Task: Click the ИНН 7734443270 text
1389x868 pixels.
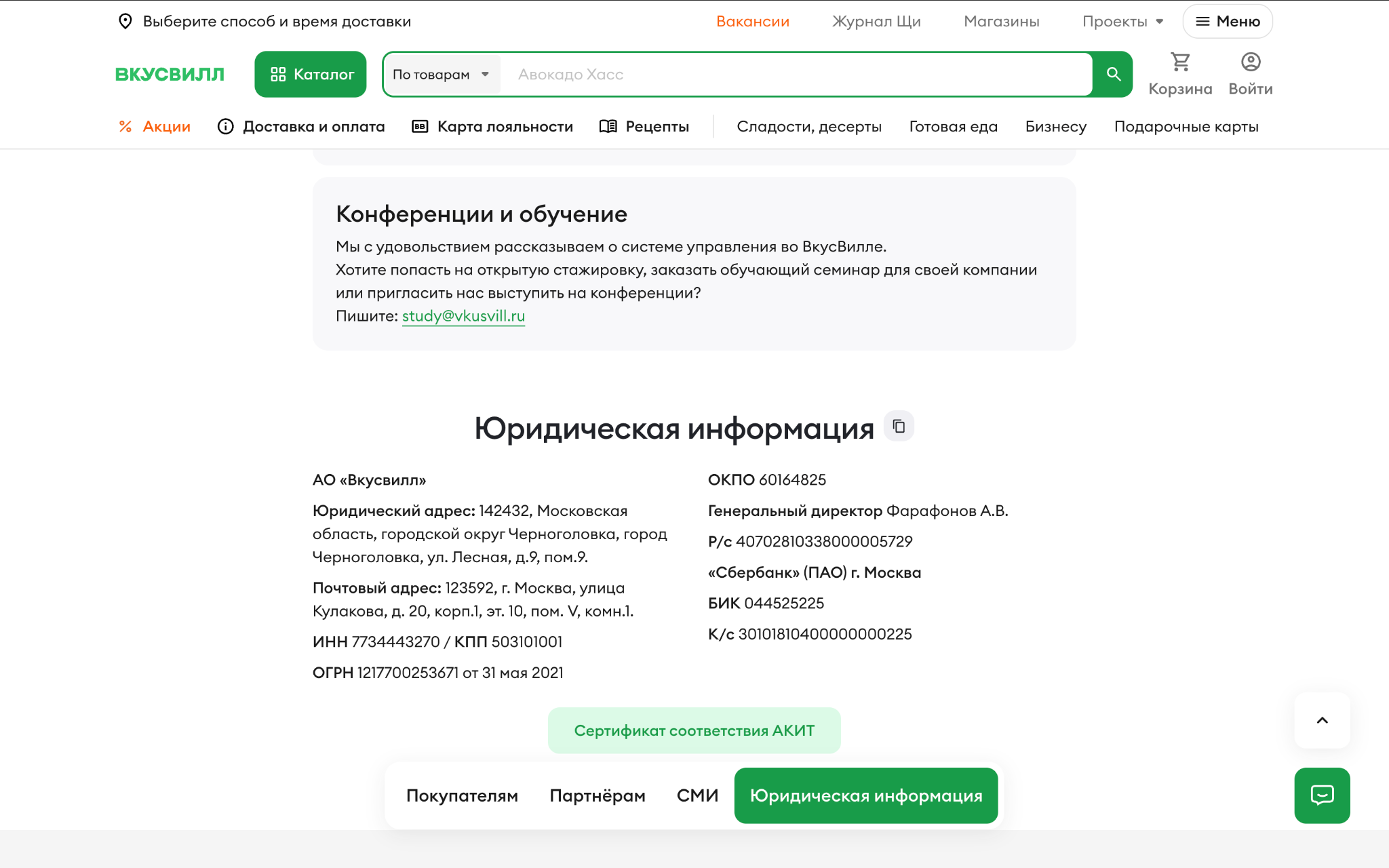Action: [376, 642]
